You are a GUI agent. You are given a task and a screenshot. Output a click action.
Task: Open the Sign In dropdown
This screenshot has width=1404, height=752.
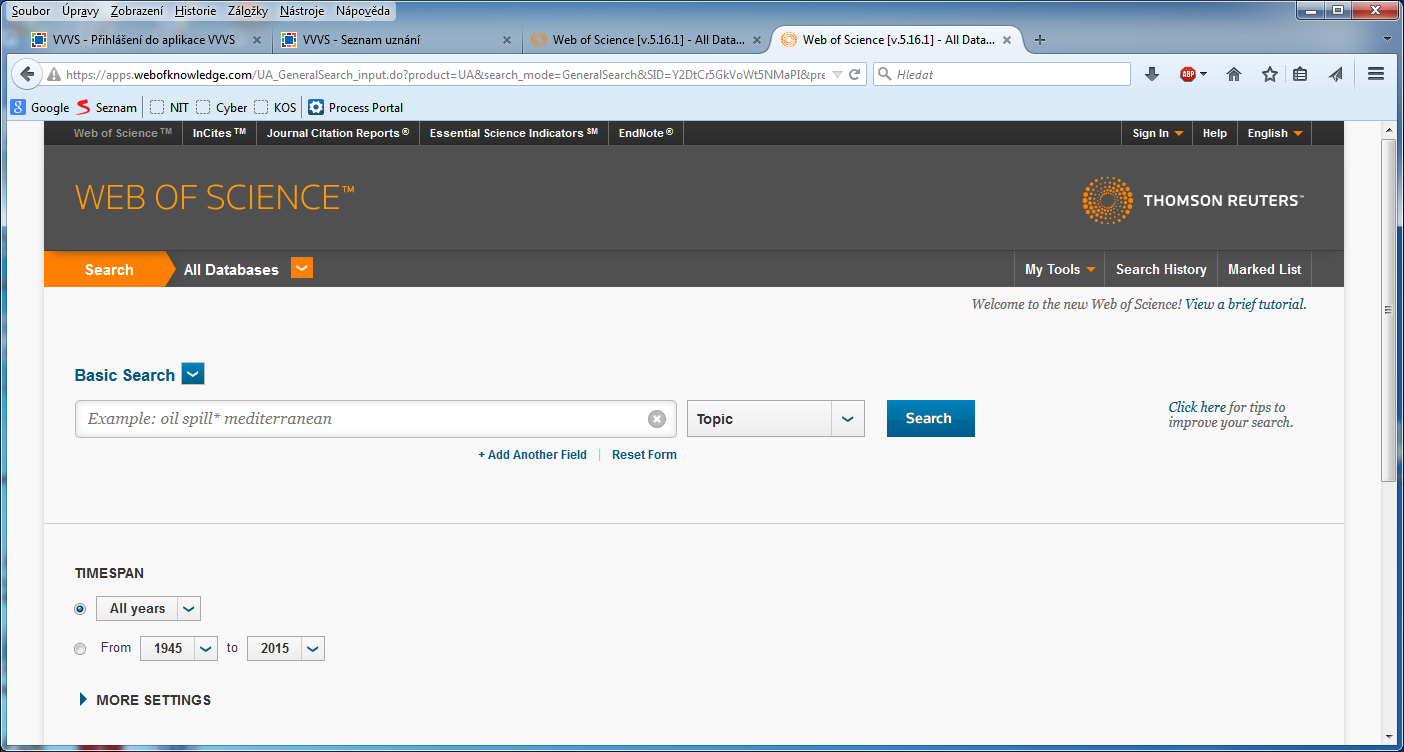click(1157, 133)
